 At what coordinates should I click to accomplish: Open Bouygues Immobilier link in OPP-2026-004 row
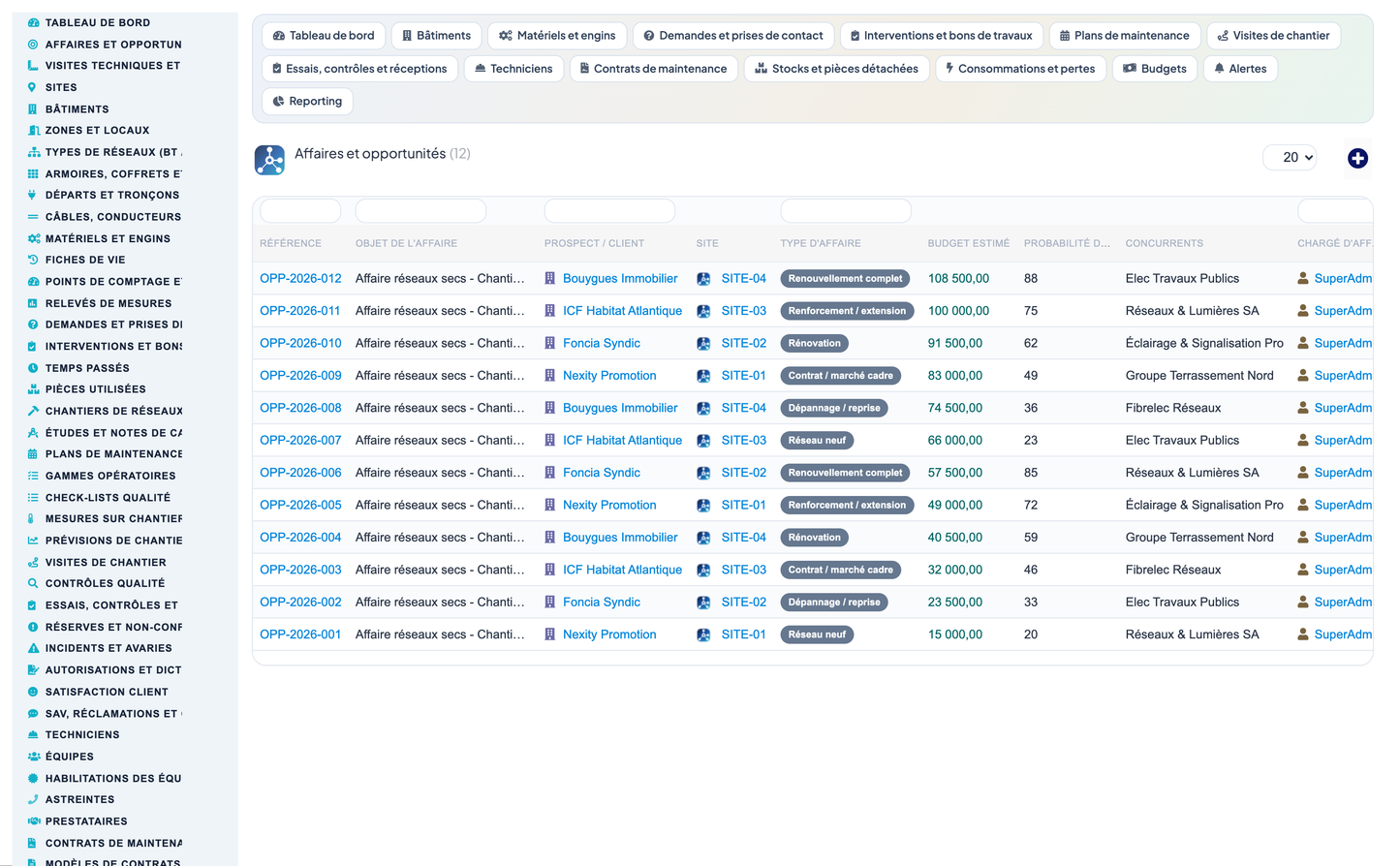click(x=620, y=538)
